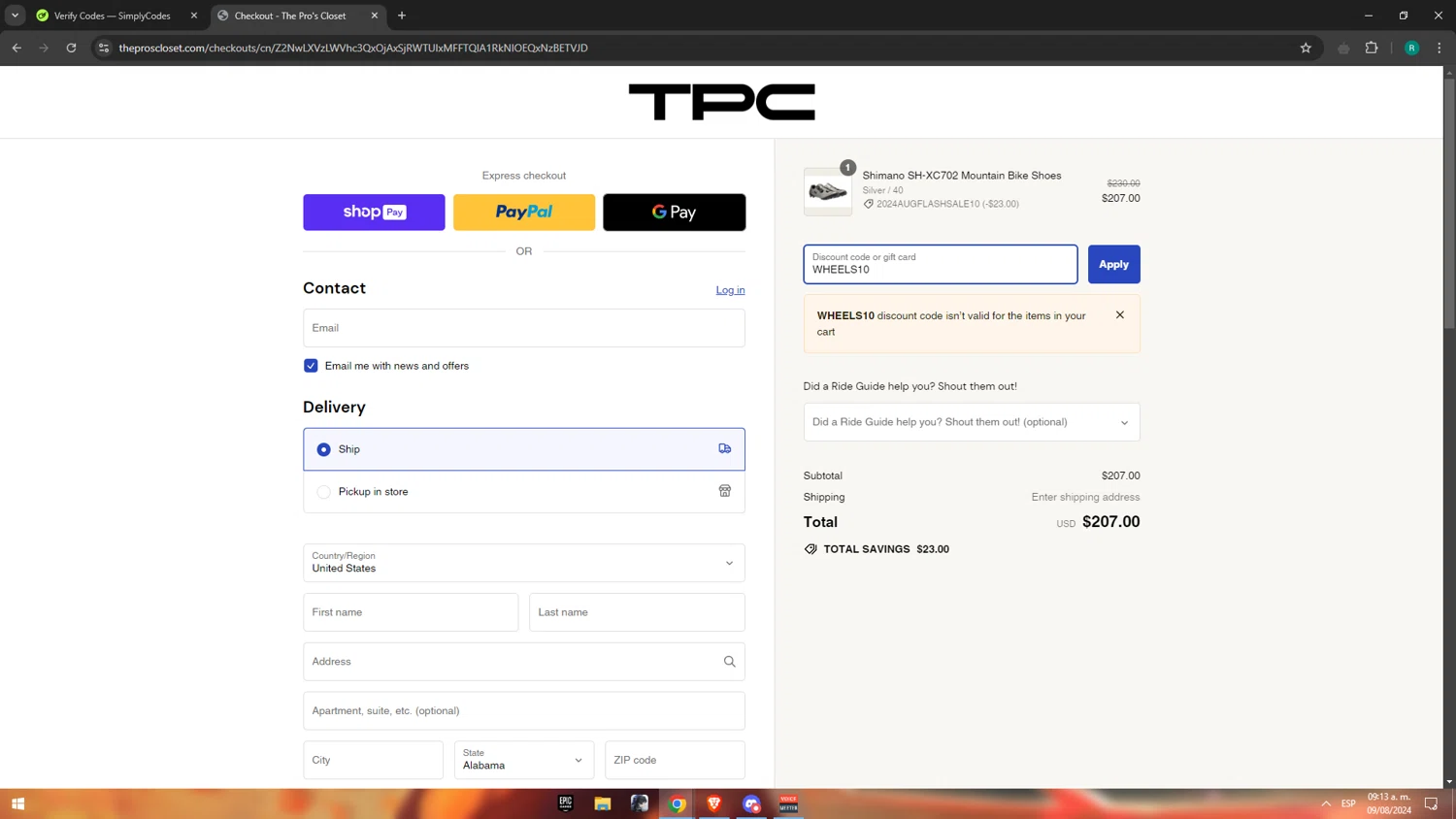Apply the WHEELS10 discount code

pyautogui.click(x=1113, y=264)
